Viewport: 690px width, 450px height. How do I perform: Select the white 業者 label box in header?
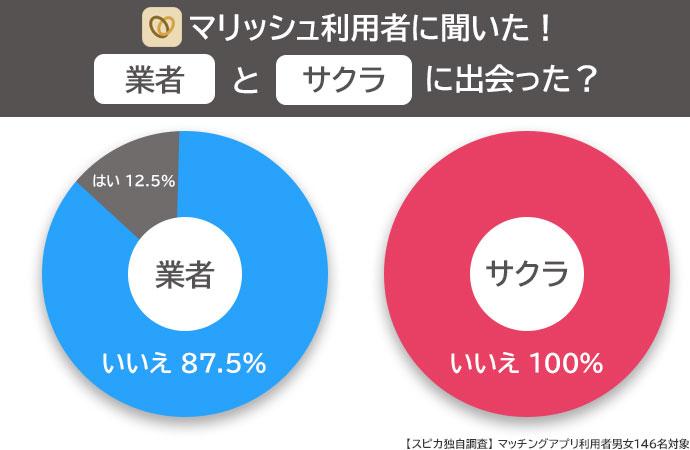coord(154,79)
